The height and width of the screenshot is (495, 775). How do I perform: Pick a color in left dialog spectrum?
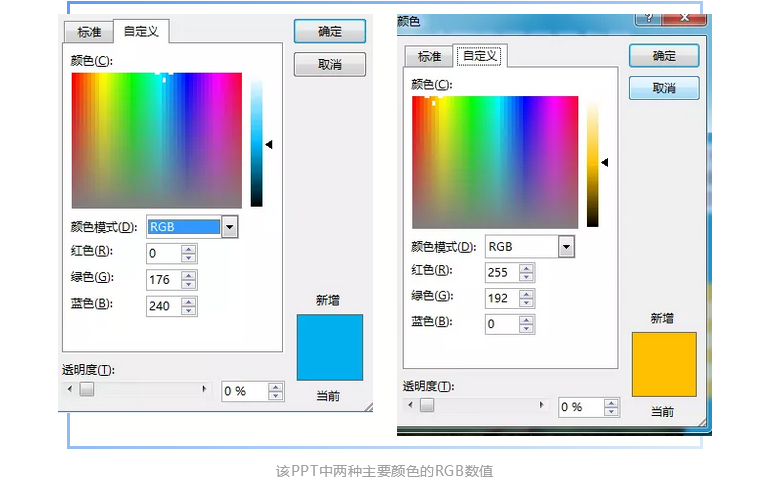157,140
